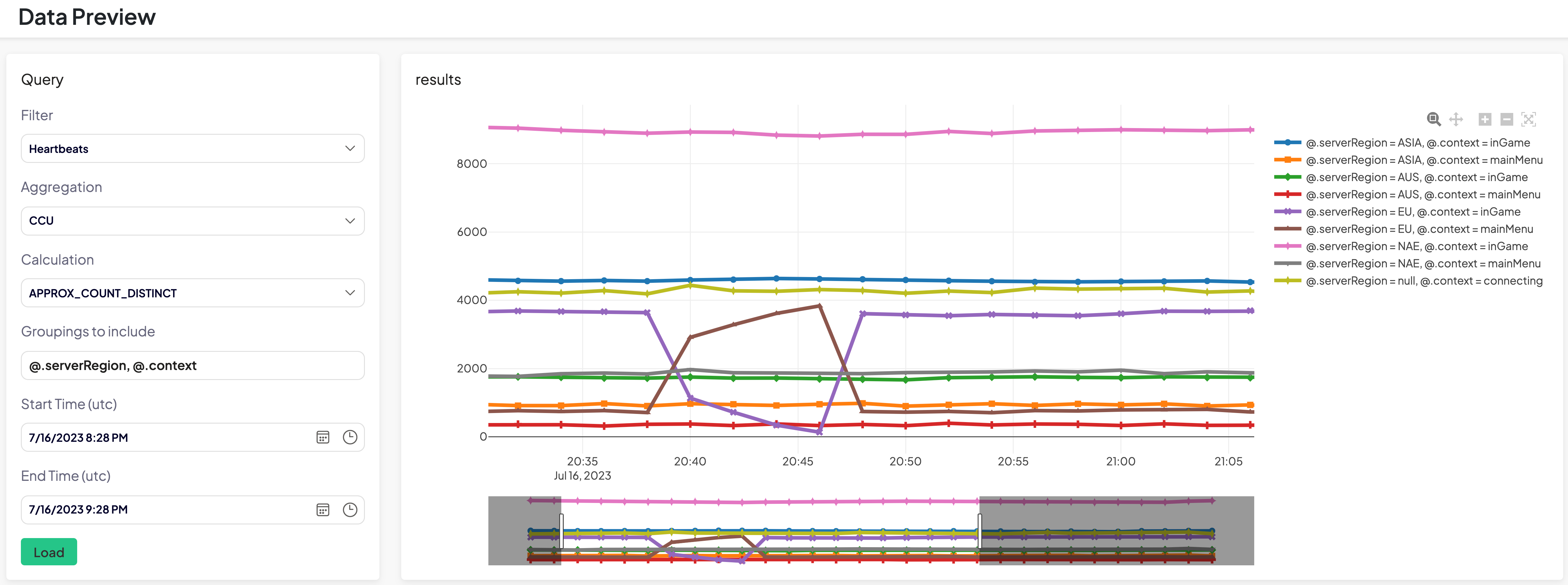Expand the CCU aggregation dropdown

[x=192, y=221]
